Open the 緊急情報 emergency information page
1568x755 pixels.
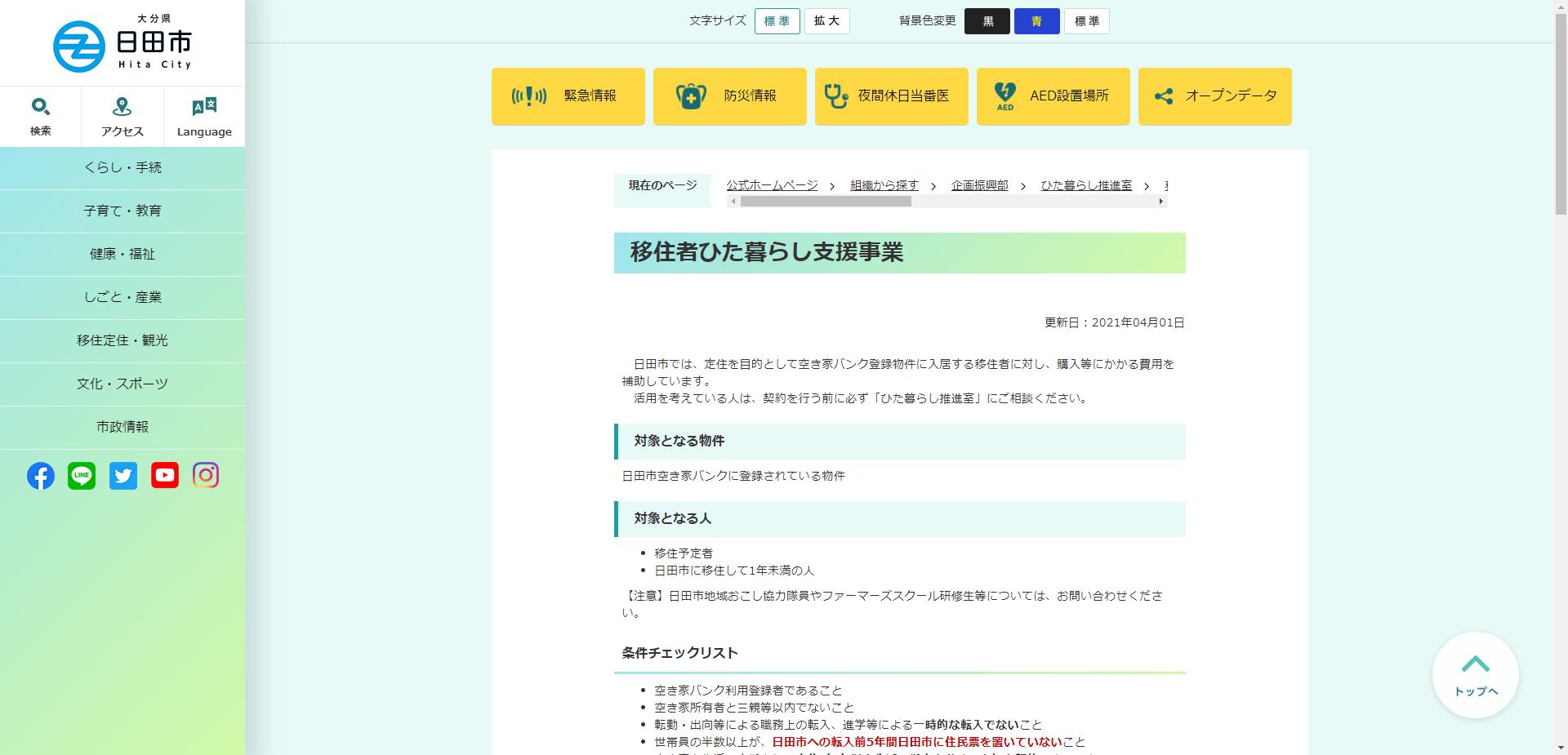click(568, 95)
